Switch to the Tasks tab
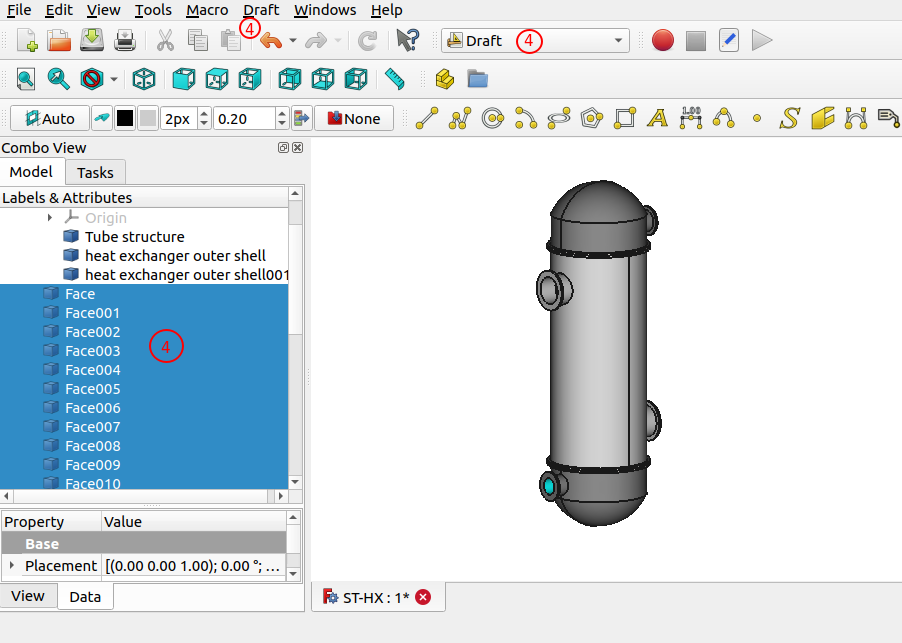The image size is (902, 643). tap(95, 172)
